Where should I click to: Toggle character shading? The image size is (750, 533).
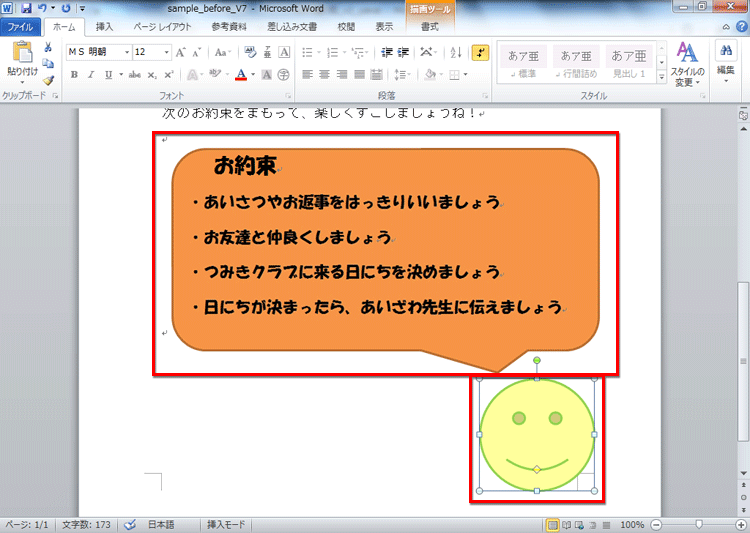click(x=267, y=75)
